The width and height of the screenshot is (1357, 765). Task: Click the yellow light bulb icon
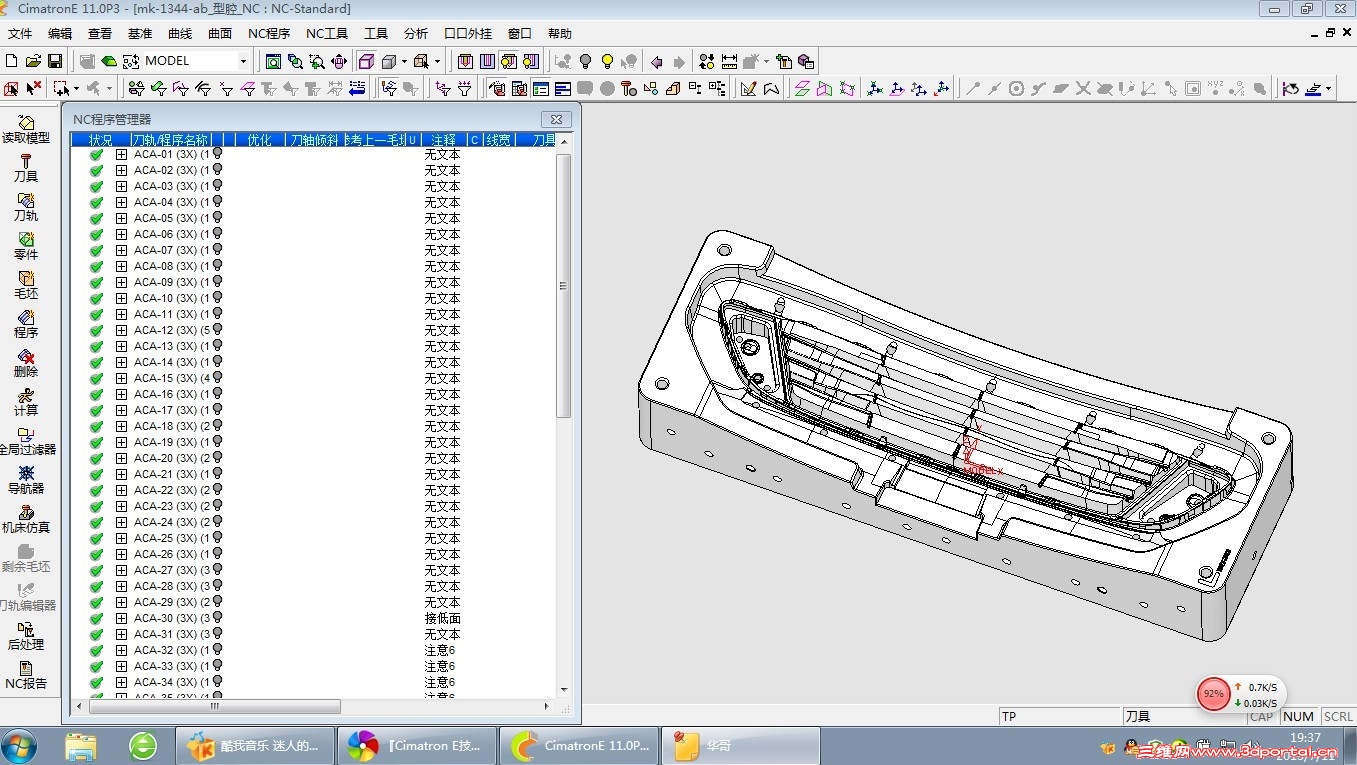[607, 61]
